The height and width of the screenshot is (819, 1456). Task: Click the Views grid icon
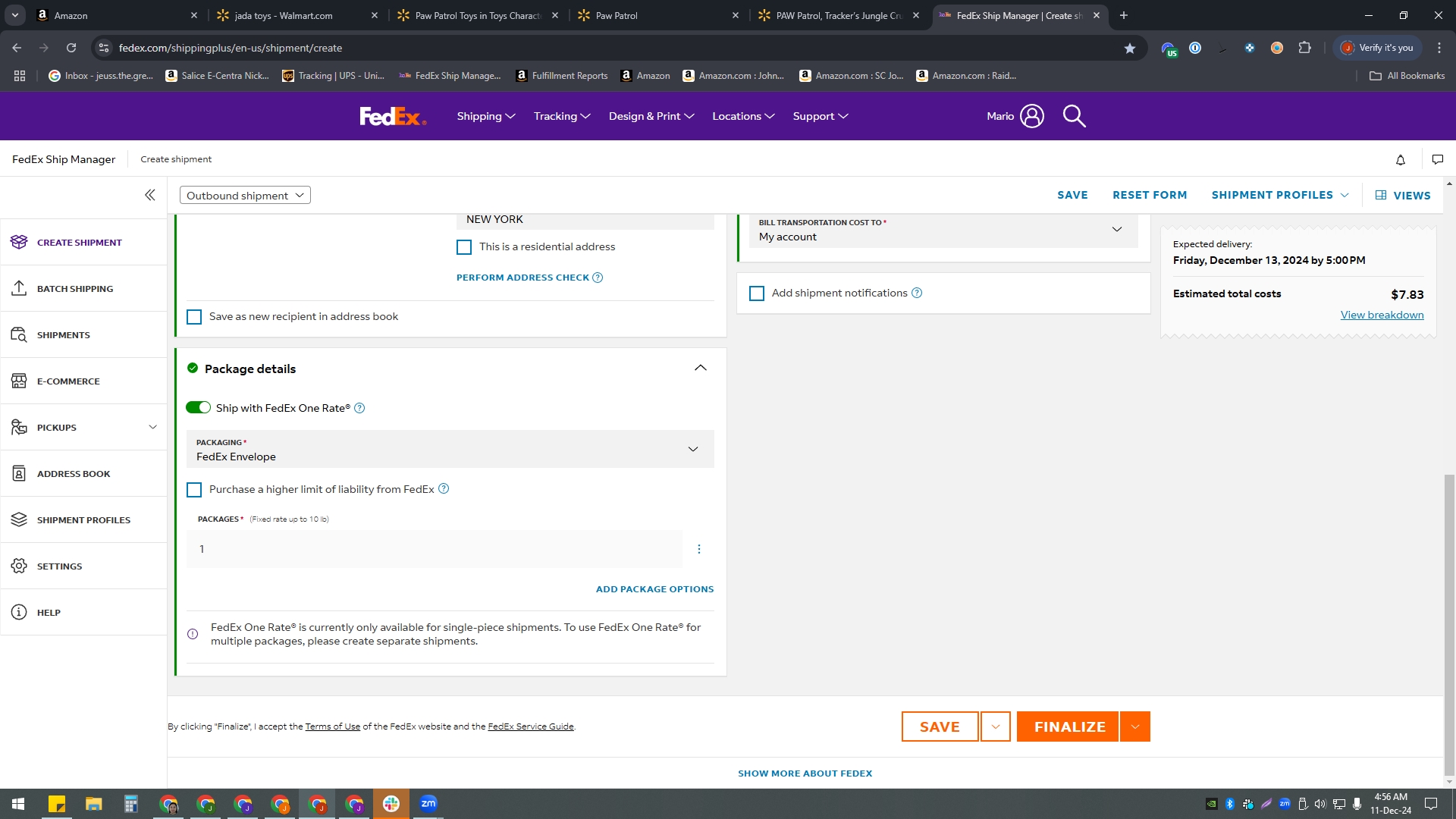point(1381,195)
